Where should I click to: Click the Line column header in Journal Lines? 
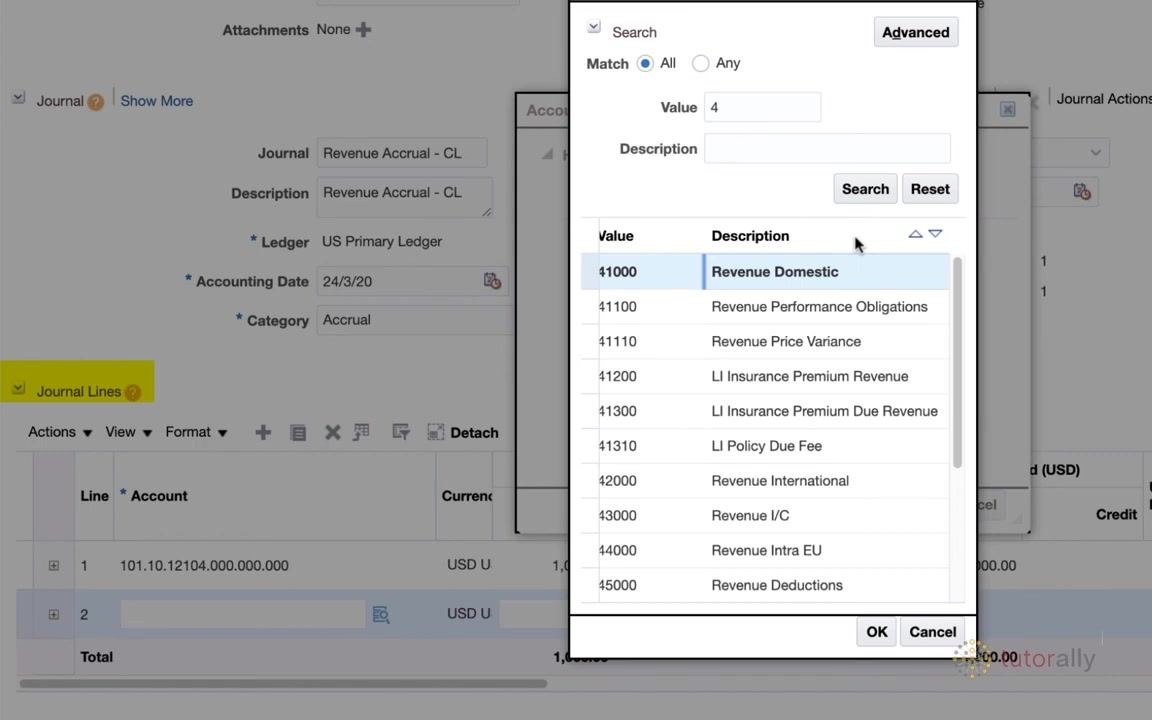point(94,496)
